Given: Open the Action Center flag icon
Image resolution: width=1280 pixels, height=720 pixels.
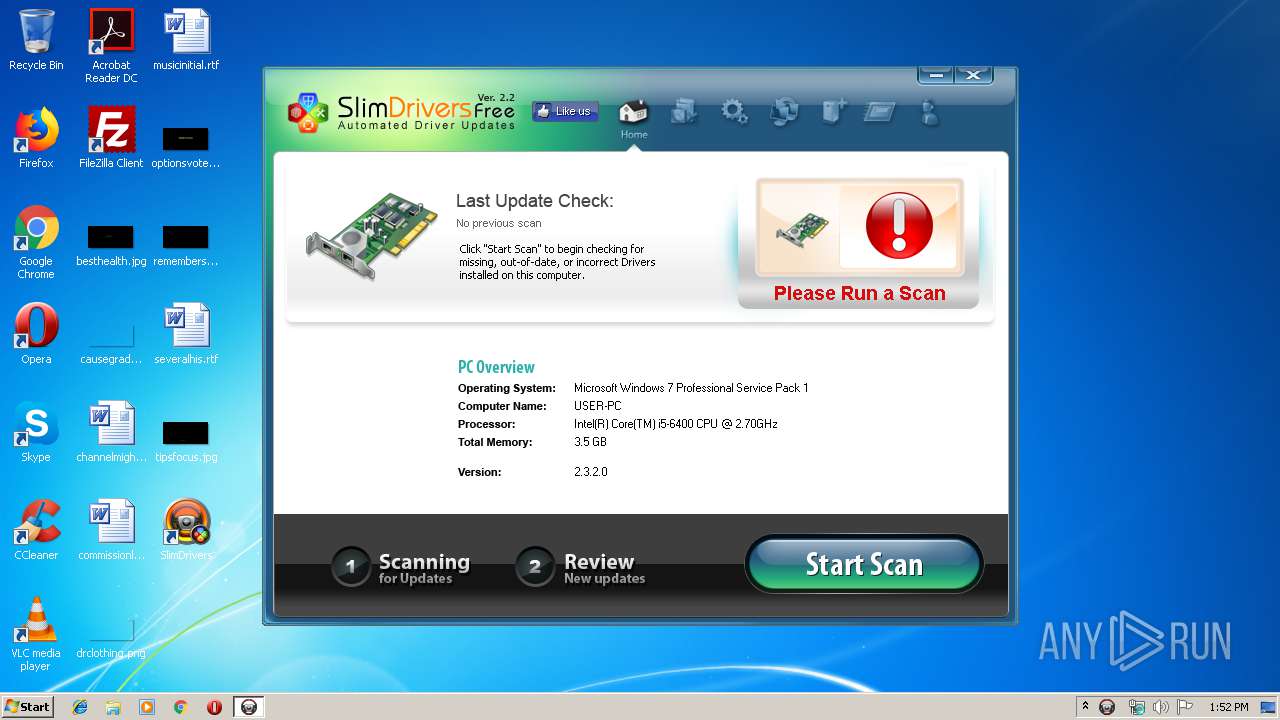Looking at the screenshot, I should [x=1185, y=707].
